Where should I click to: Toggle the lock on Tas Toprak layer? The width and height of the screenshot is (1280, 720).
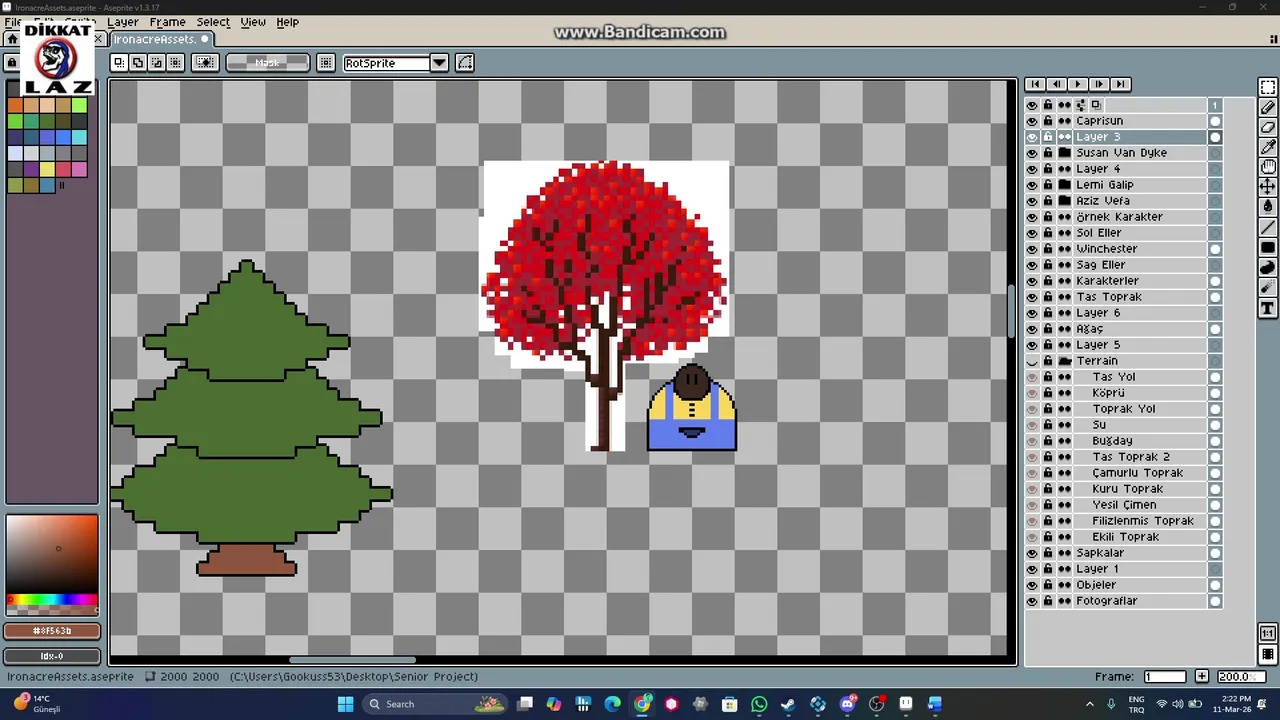point(1048,297)
